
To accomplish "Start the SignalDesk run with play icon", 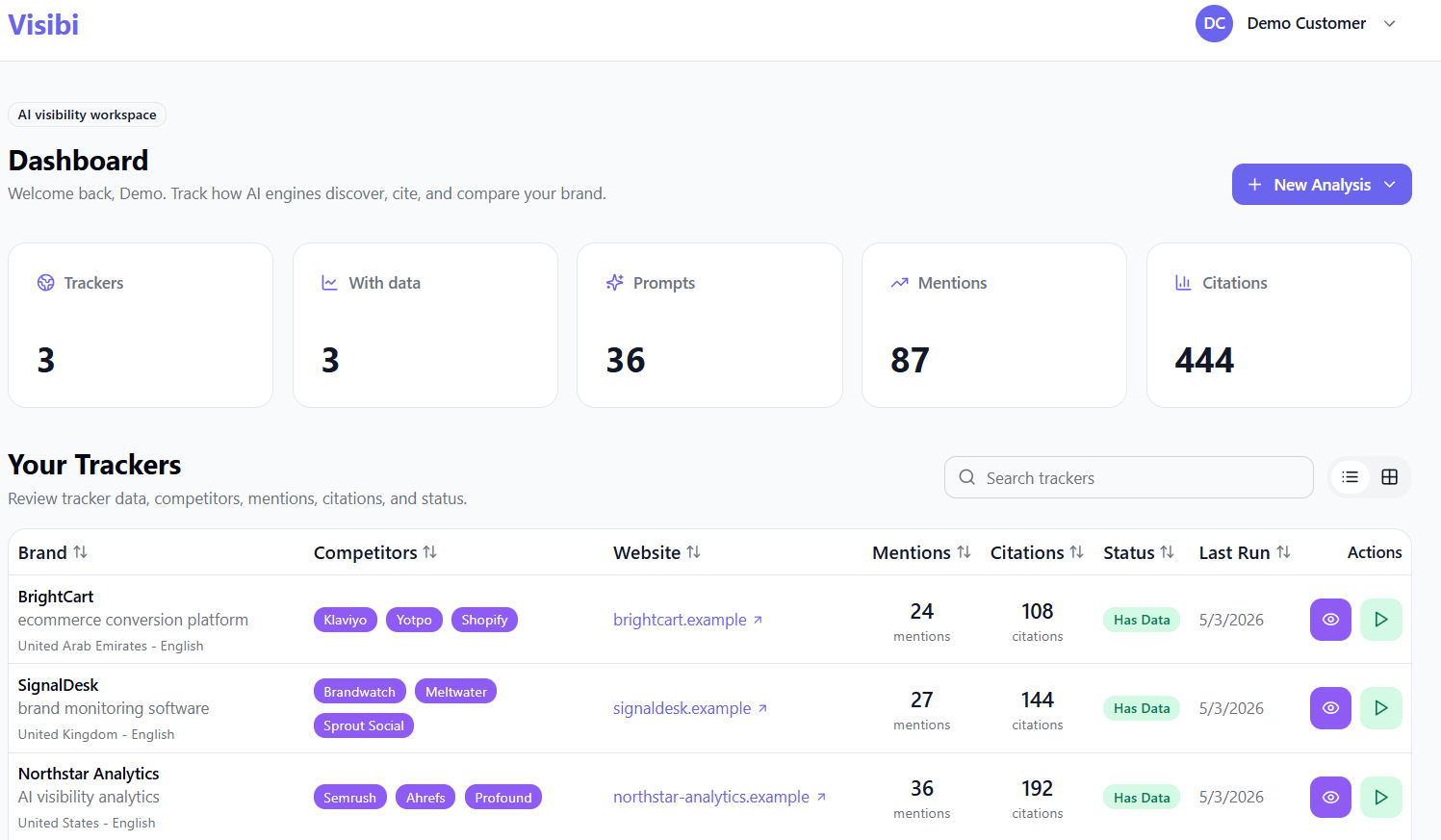I will [x=1381, y=708].
